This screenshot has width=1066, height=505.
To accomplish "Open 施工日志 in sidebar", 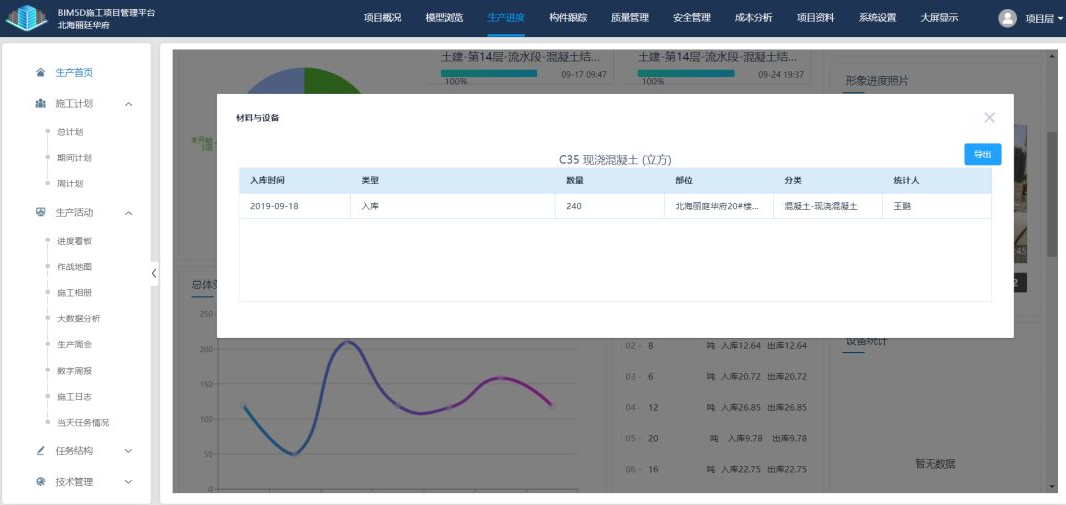I will [x=74, y=396].
